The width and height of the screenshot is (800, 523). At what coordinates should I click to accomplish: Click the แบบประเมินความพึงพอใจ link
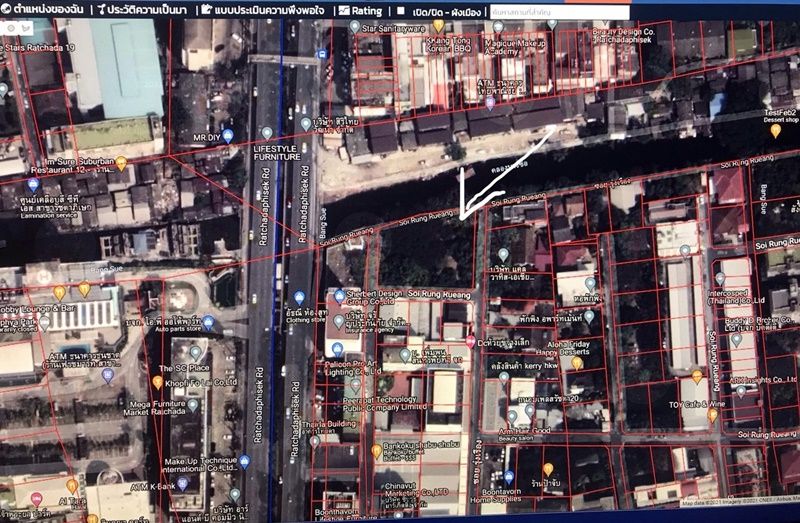pyautogui.click(x=262, y=10)
